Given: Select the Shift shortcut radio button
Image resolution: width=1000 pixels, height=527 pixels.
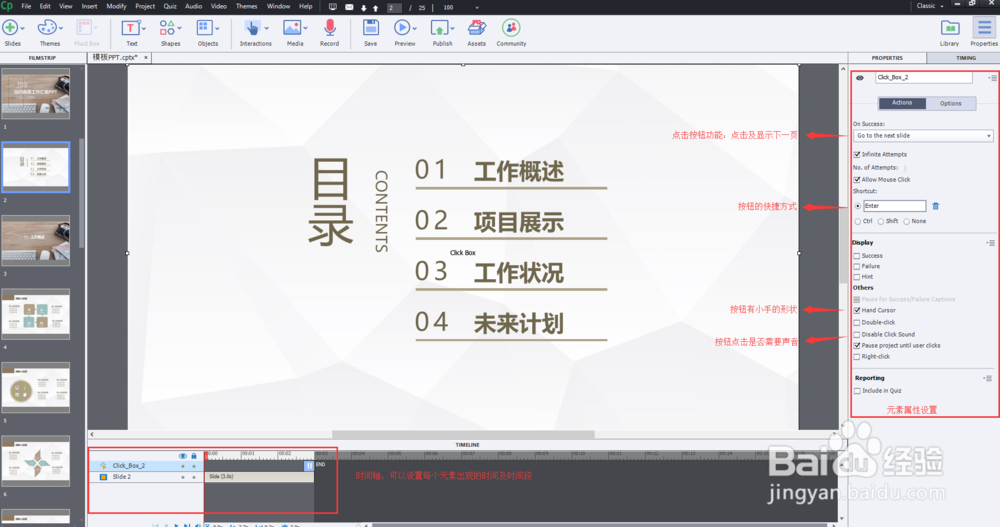Looking at the screenshot, I should tap(881, 221).
